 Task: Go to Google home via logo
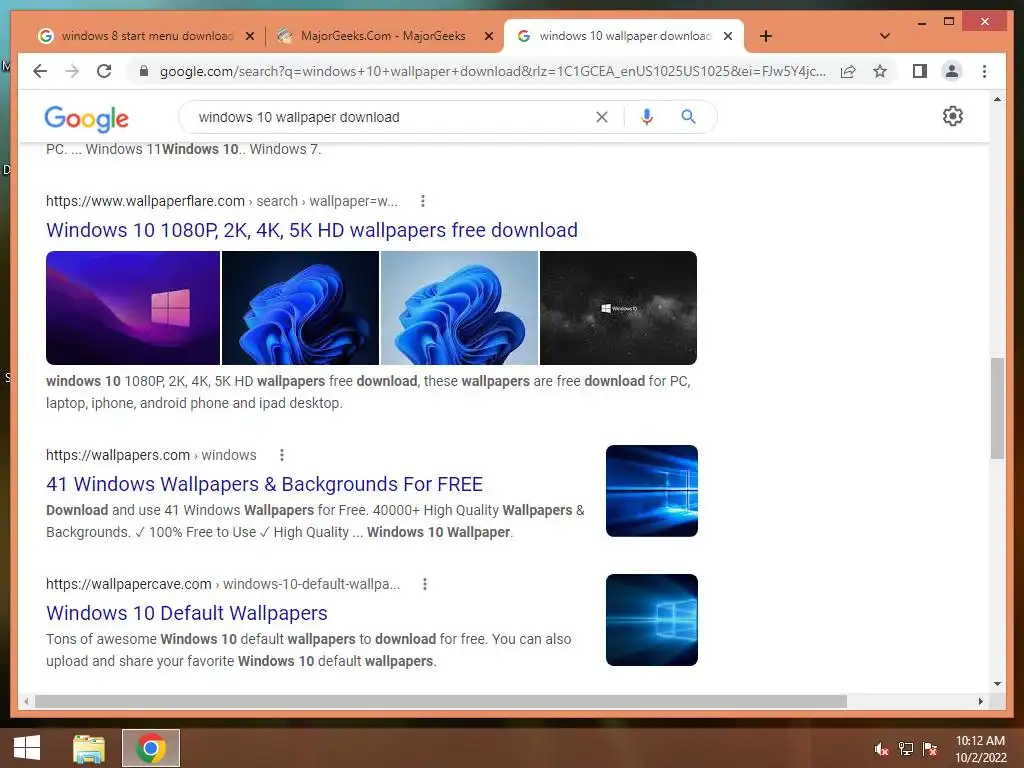[x=86, y=119]
